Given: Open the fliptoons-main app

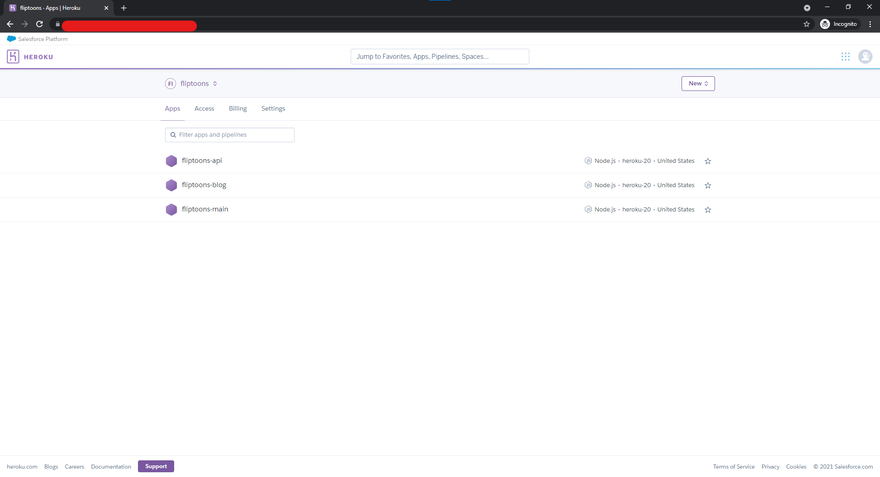Looking at the screenshot, I should (205, 209).
